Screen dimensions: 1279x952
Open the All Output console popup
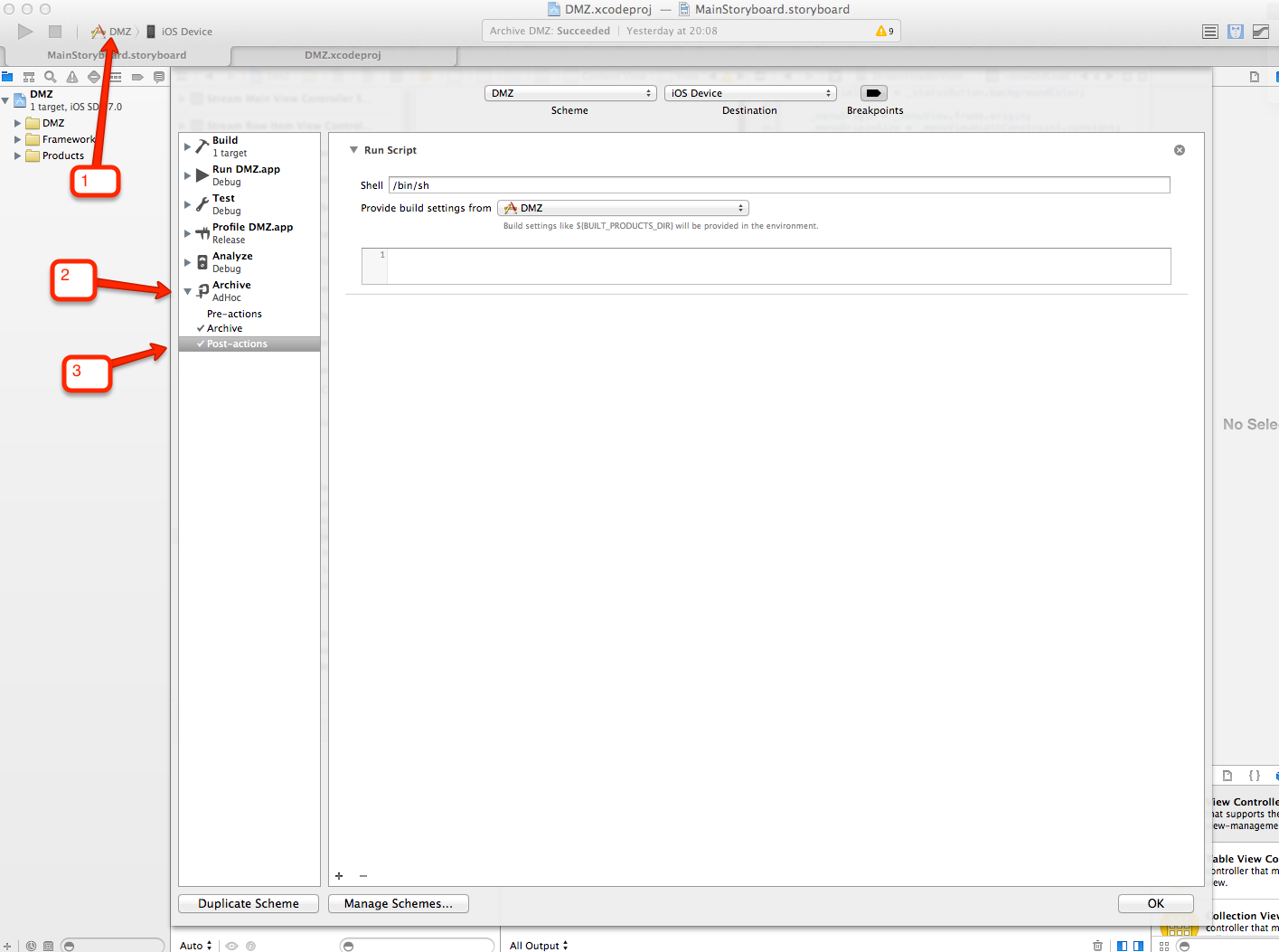(539, 946)
